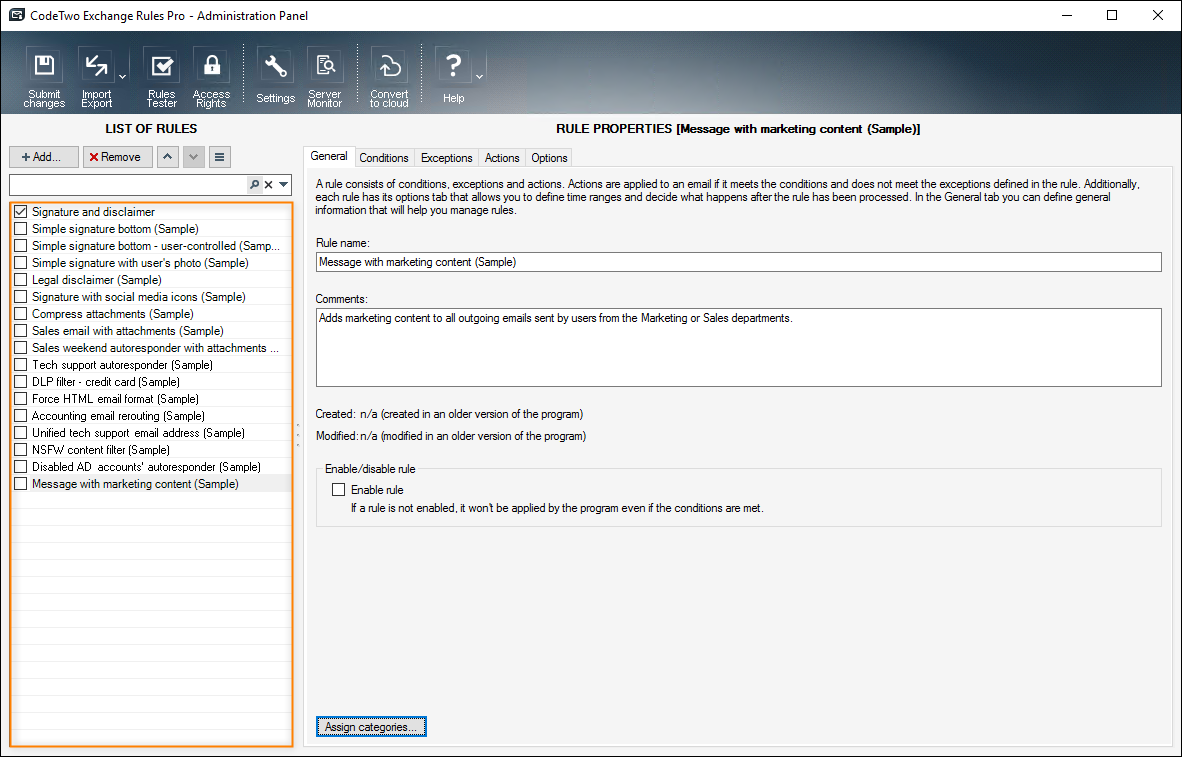Select Tech support autoresponder (Sample) rule
The width and height of the screenshot is (1182, 757).
152,365
